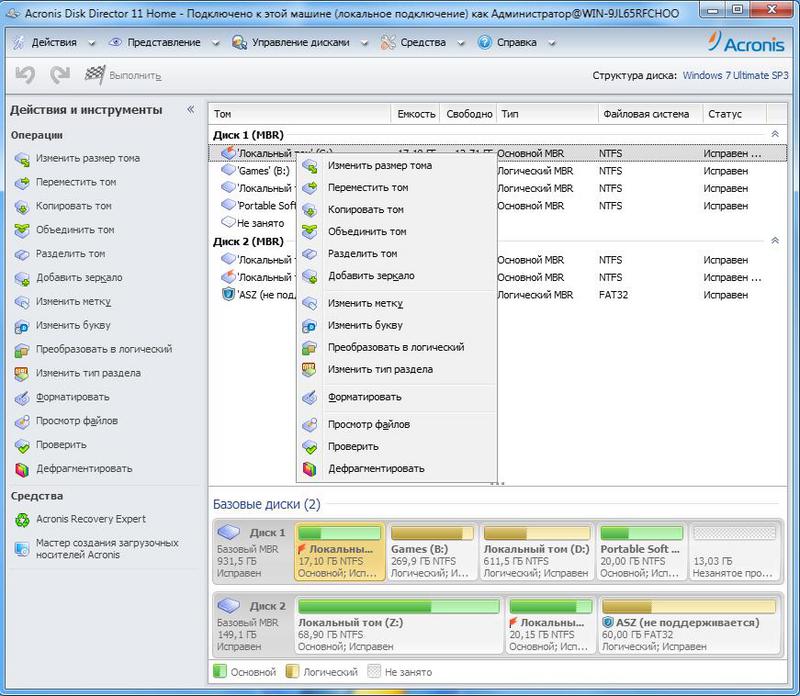800x696 pixels.
Task: Select the change label icon in the sidebar
Action: 22,302
